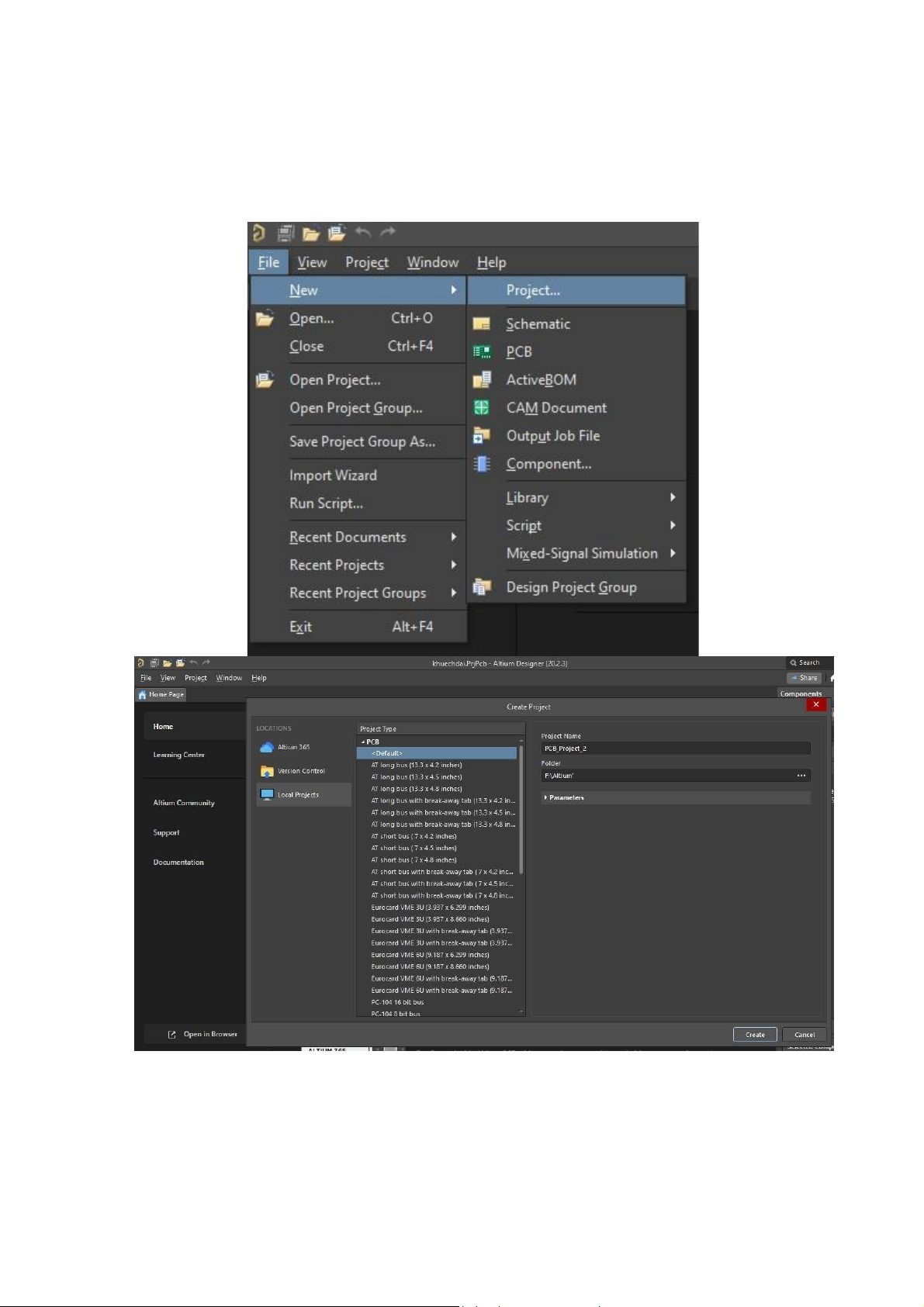The height and width of the screenshot is (1307, 924).
Task: Click the Cancel button in dialog
Action: click(805, 1034)
